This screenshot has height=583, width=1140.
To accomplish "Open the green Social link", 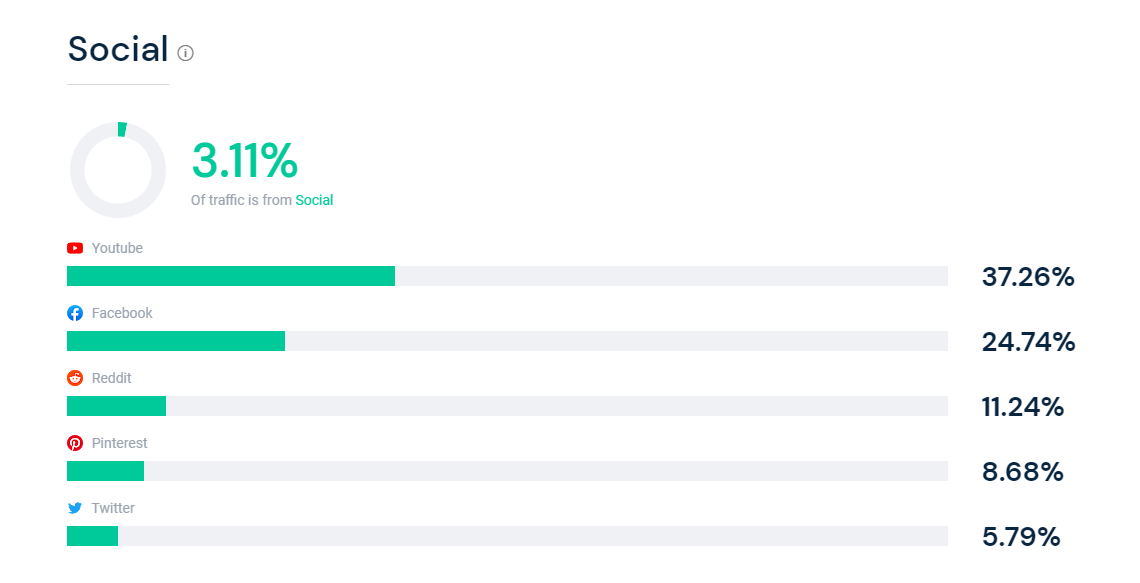I will (x=314, y=200).
